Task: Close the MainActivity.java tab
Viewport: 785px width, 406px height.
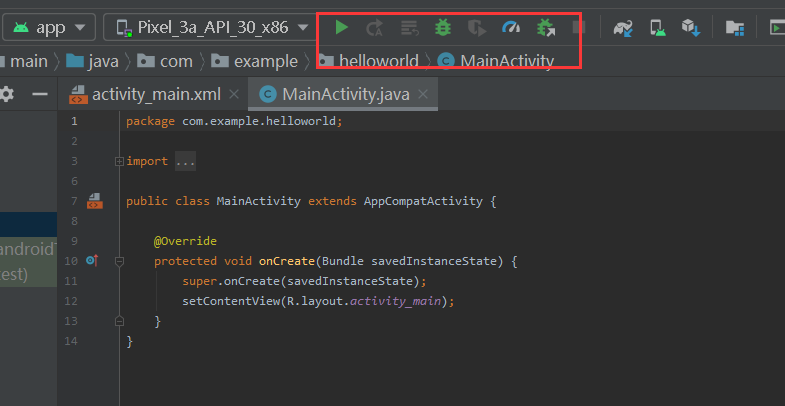Action: (423, 94)
